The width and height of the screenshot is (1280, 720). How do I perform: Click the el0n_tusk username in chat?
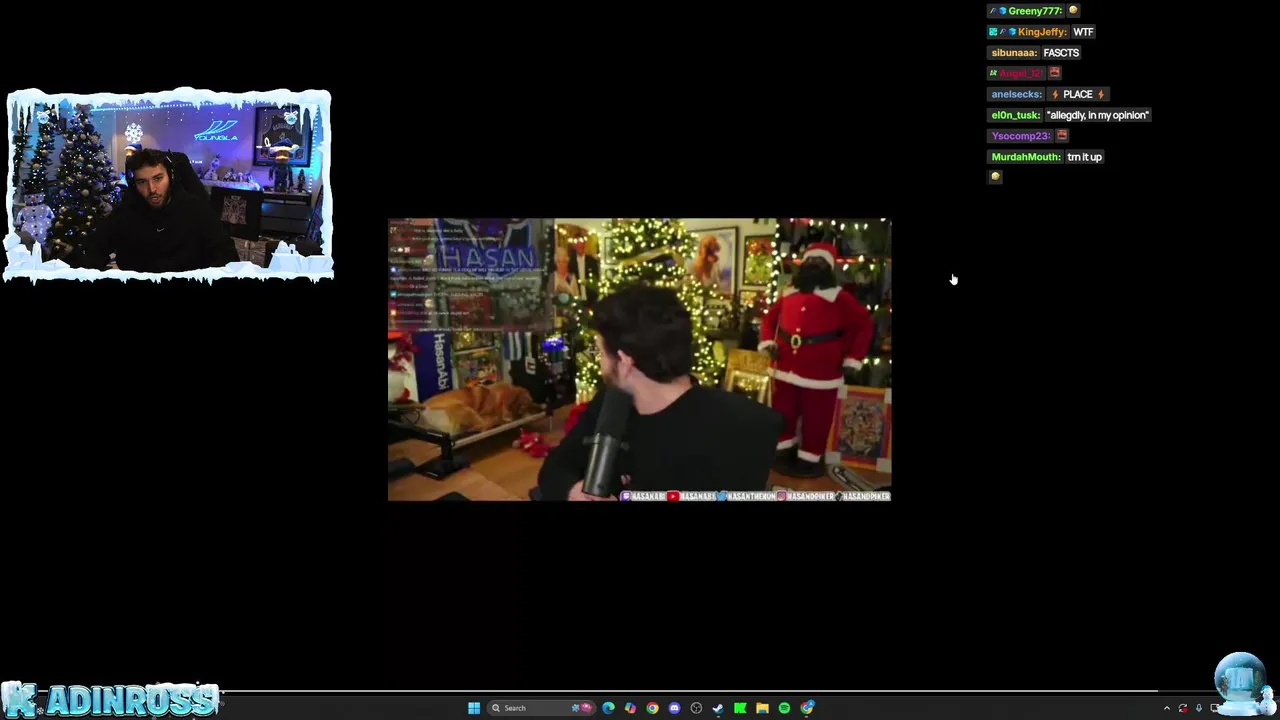click(1016, 115)
